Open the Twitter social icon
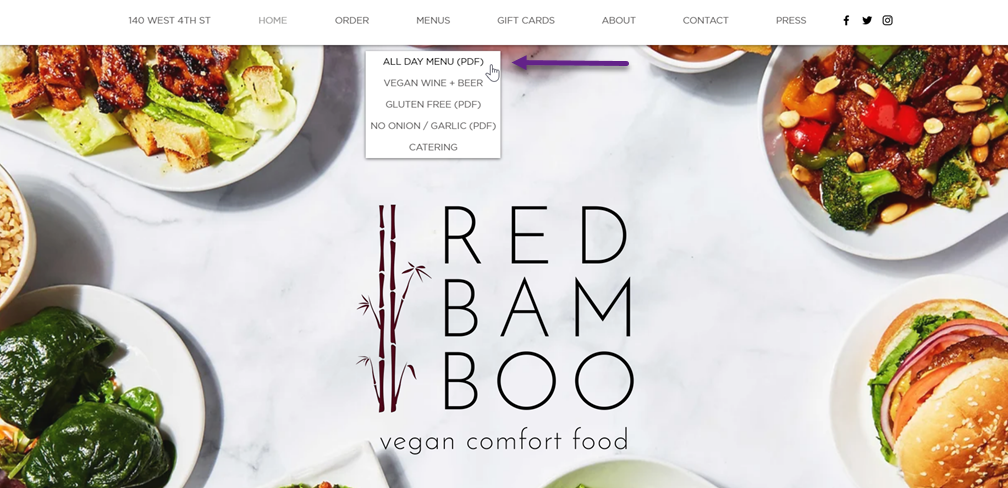Screen dimensions: 1008x488 [x=867, y=21]
